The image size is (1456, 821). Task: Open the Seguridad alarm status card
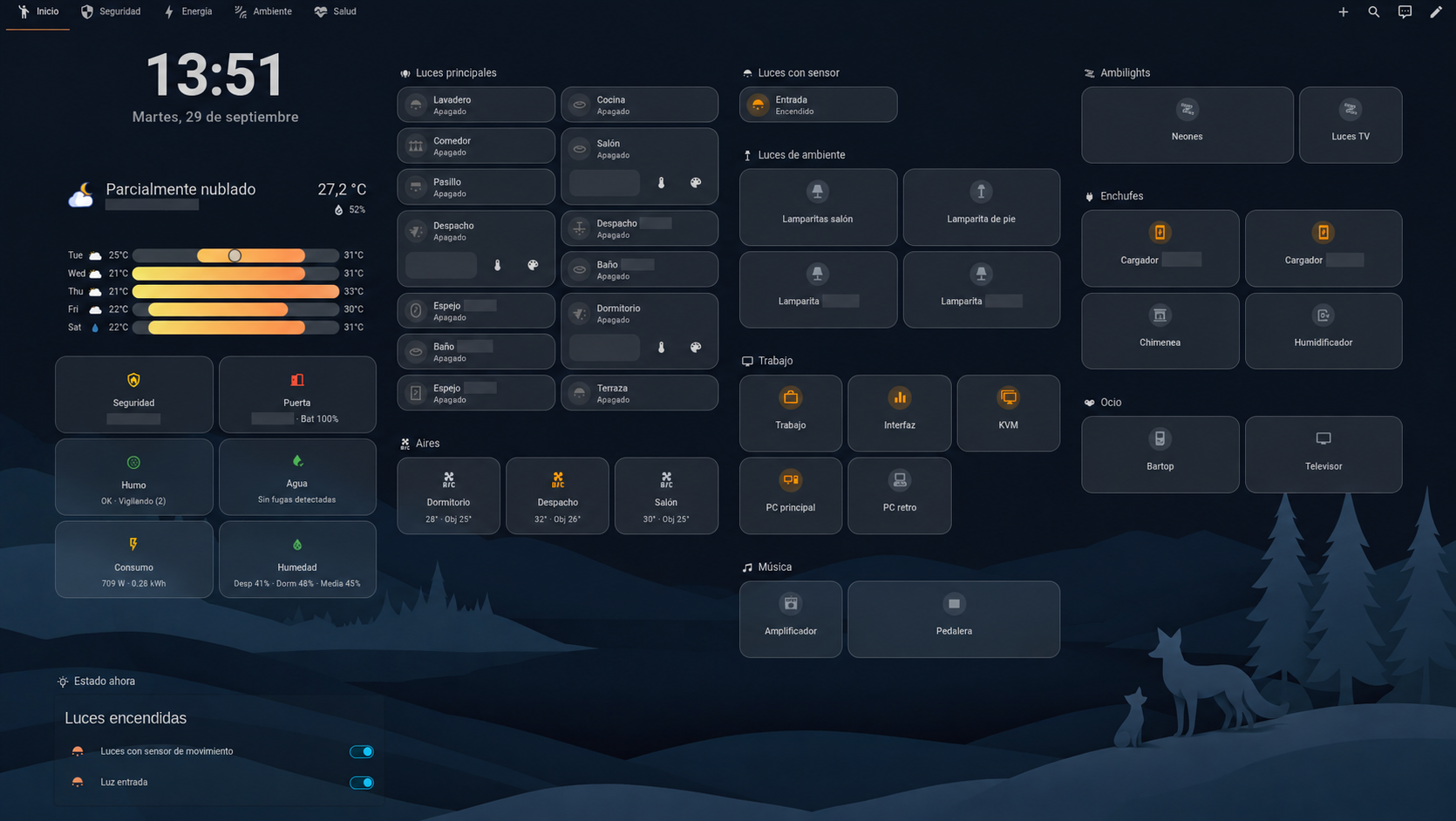(x=133, y=394)
